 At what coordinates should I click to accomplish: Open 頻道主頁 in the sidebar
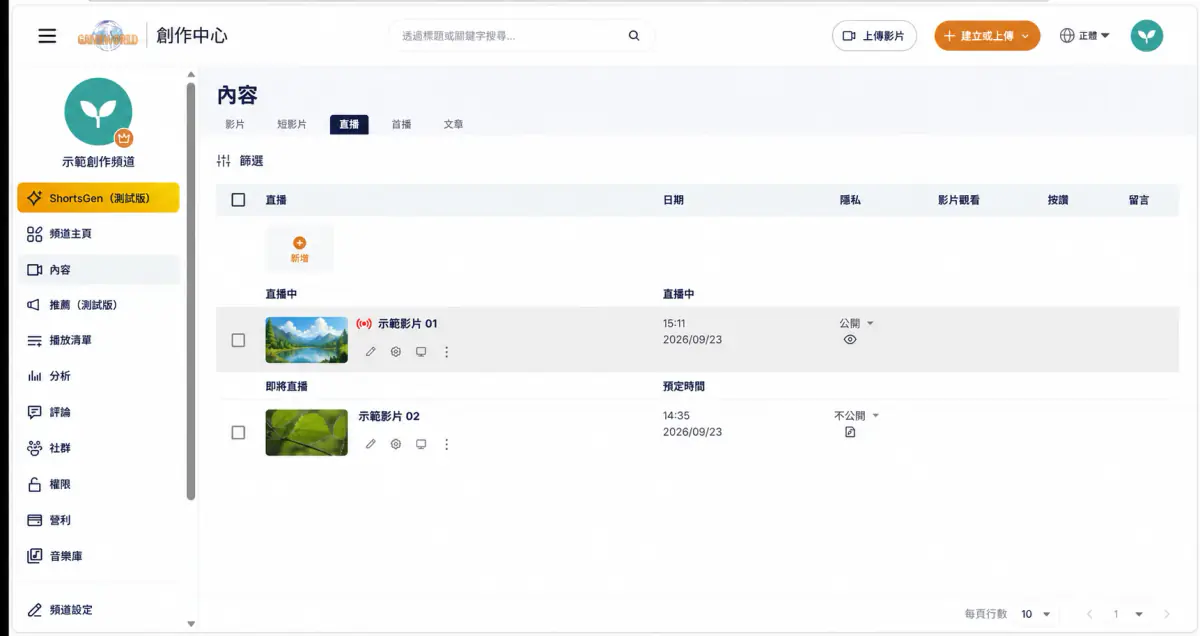tap(98, 233)
